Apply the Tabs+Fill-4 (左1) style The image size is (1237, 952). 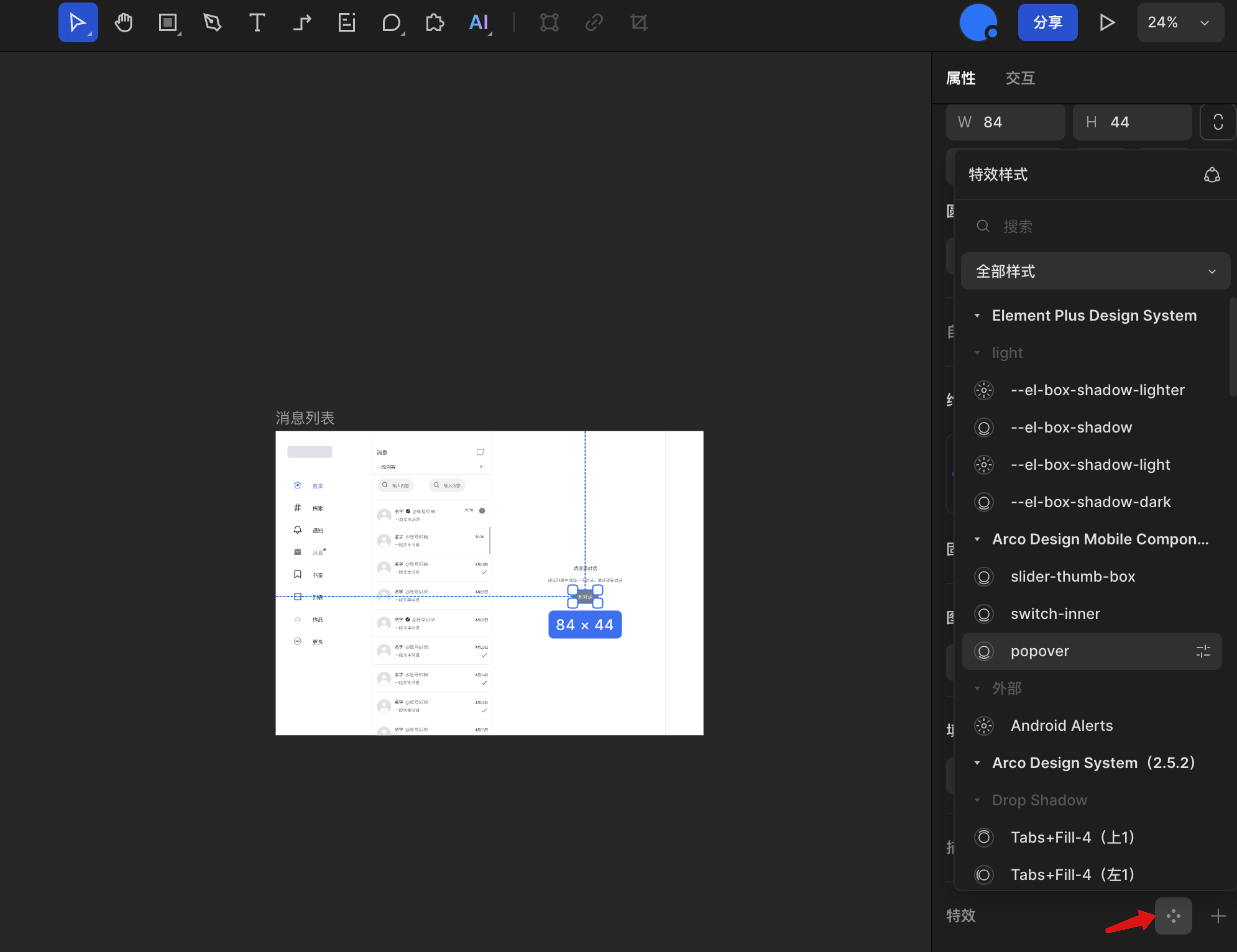[1092, 875]
